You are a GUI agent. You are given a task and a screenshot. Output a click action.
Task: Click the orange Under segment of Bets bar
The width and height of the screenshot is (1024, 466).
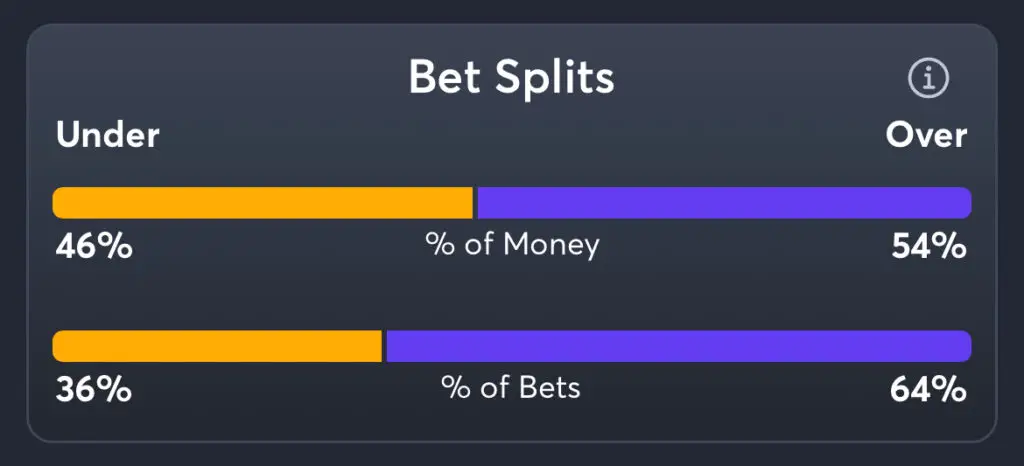217,346
